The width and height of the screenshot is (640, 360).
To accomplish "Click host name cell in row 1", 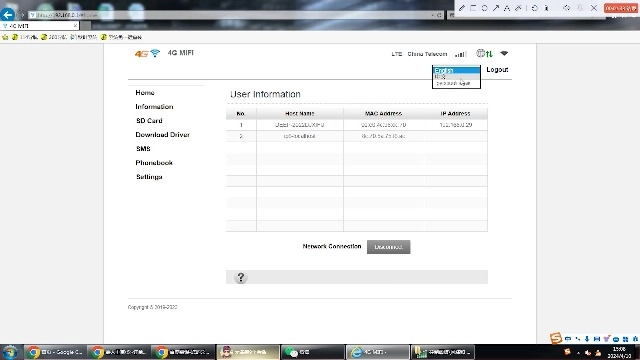I will [x=300, y=125].
